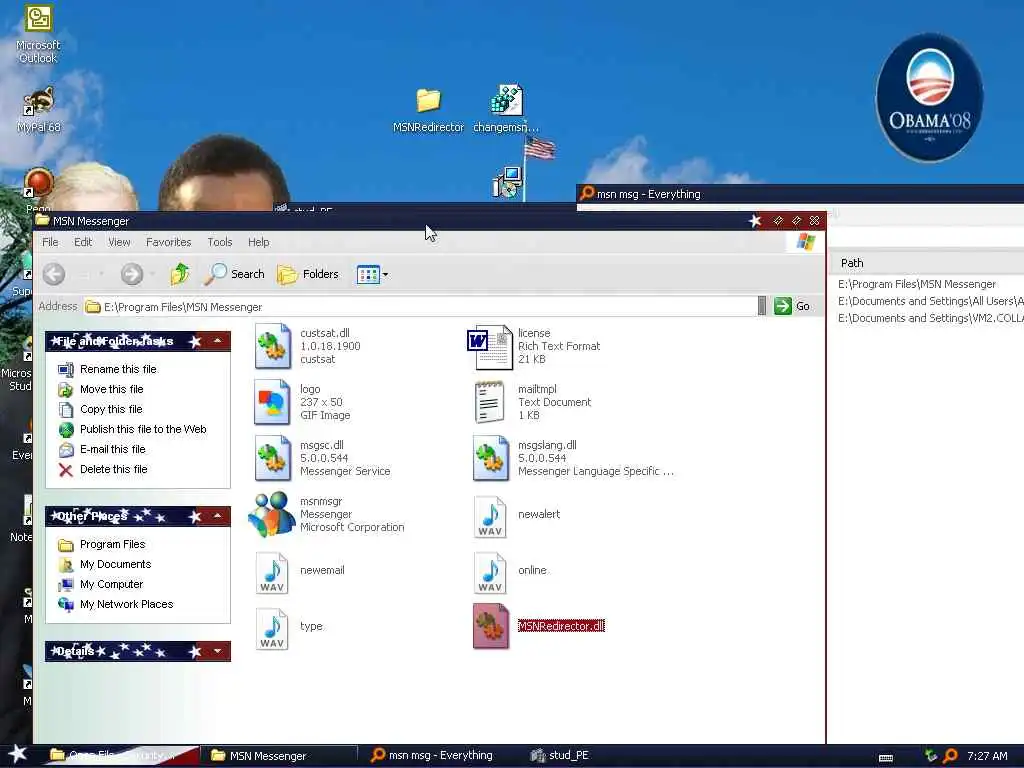Open the Help menu
This screenshot has width=1024, height=768.
click(259, 242)
